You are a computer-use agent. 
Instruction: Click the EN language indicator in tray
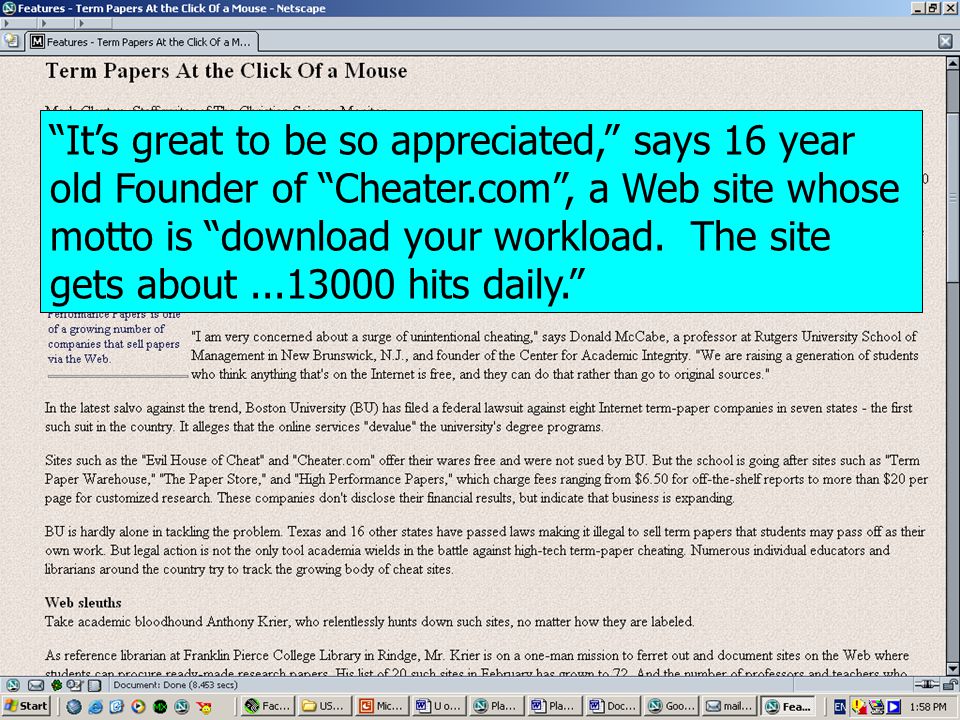[840, 707]
